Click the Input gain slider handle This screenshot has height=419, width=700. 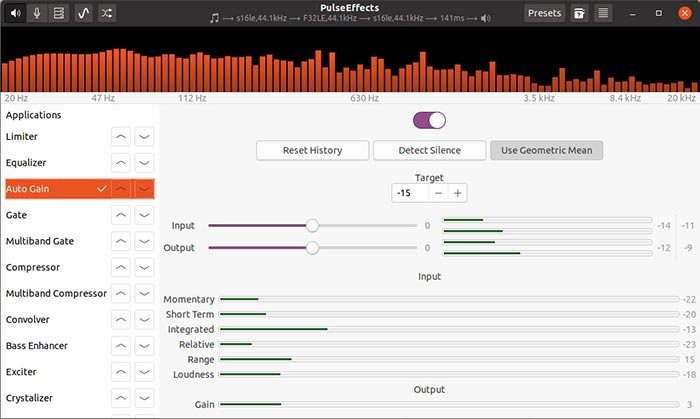tap(312, 225)
